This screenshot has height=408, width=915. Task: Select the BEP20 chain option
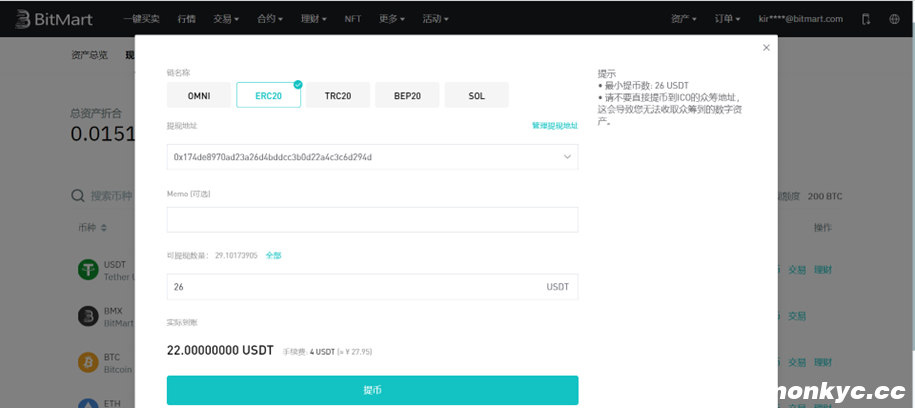(407, 96)
